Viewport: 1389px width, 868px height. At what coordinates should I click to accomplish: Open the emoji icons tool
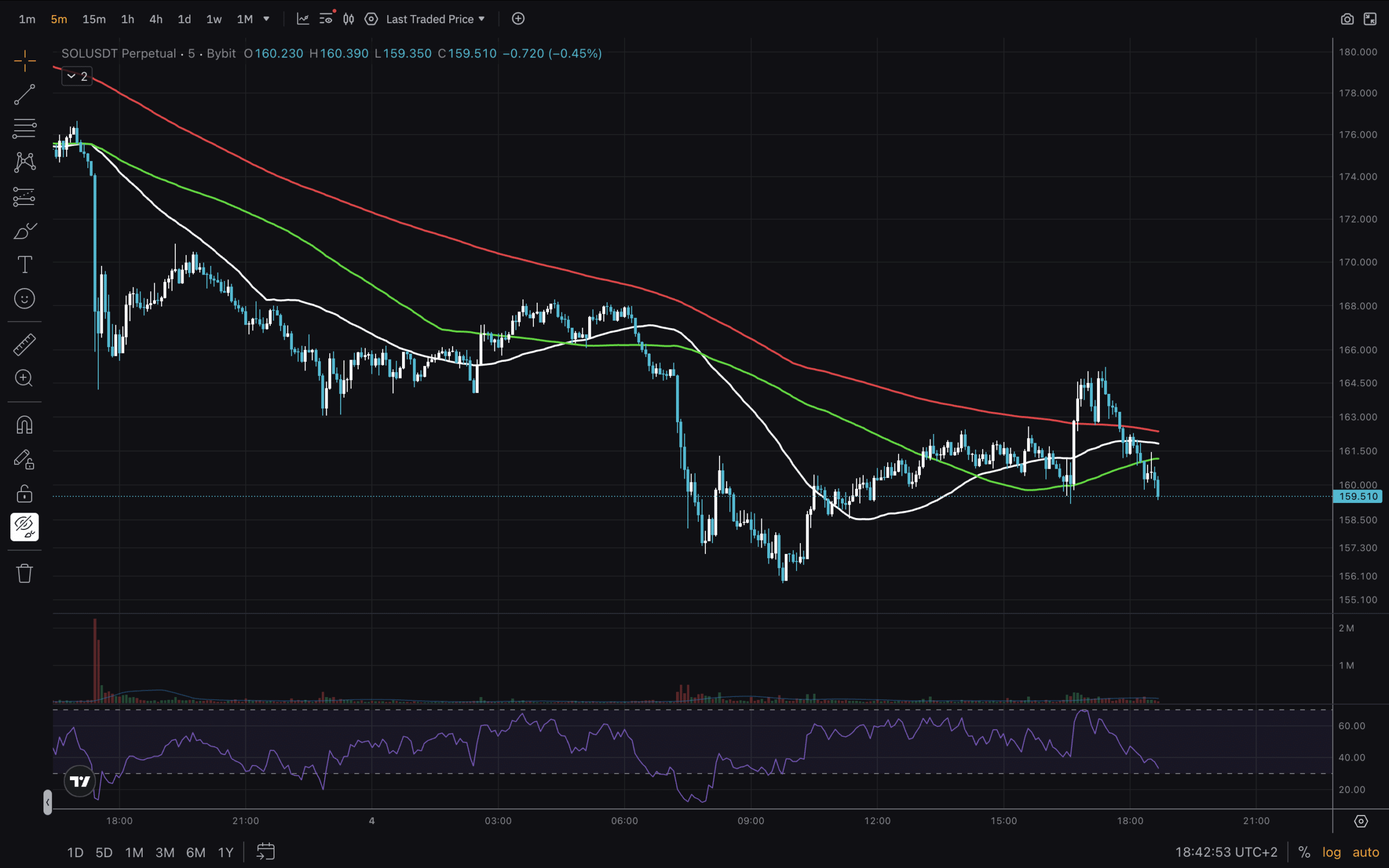point(24,298)
